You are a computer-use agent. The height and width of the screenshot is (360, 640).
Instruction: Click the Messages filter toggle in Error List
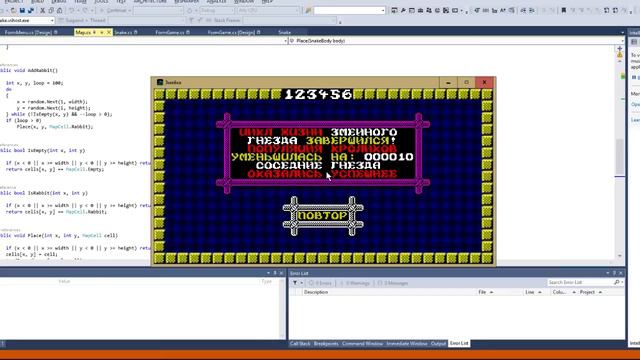pos(393,283)
